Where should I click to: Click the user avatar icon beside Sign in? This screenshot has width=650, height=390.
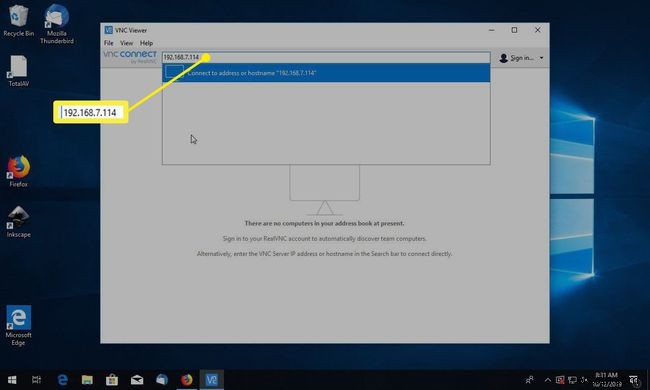click(504, 58)
